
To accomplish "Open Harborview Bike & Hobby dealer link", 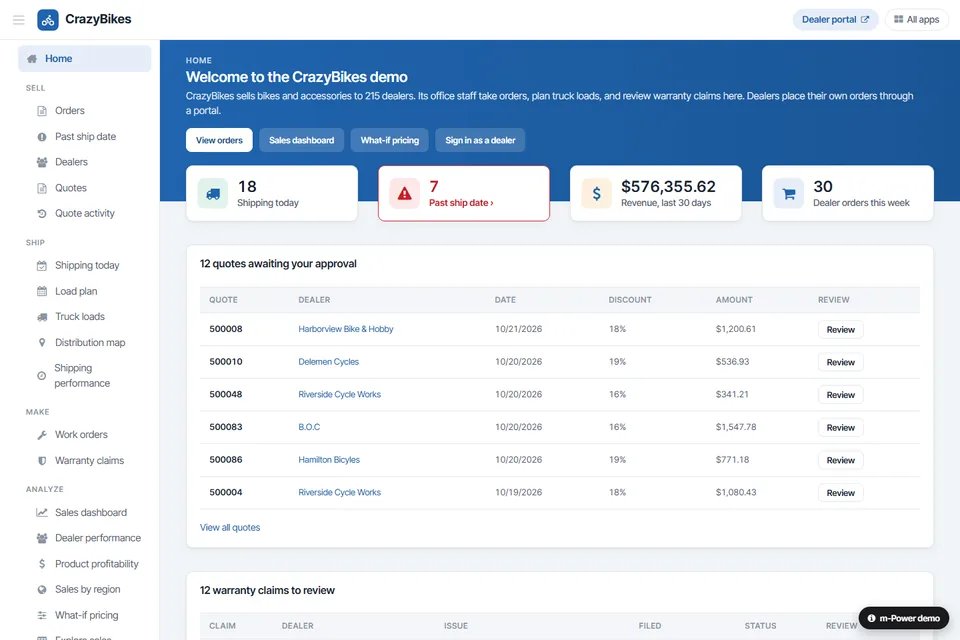I will (x=346, y=329).
